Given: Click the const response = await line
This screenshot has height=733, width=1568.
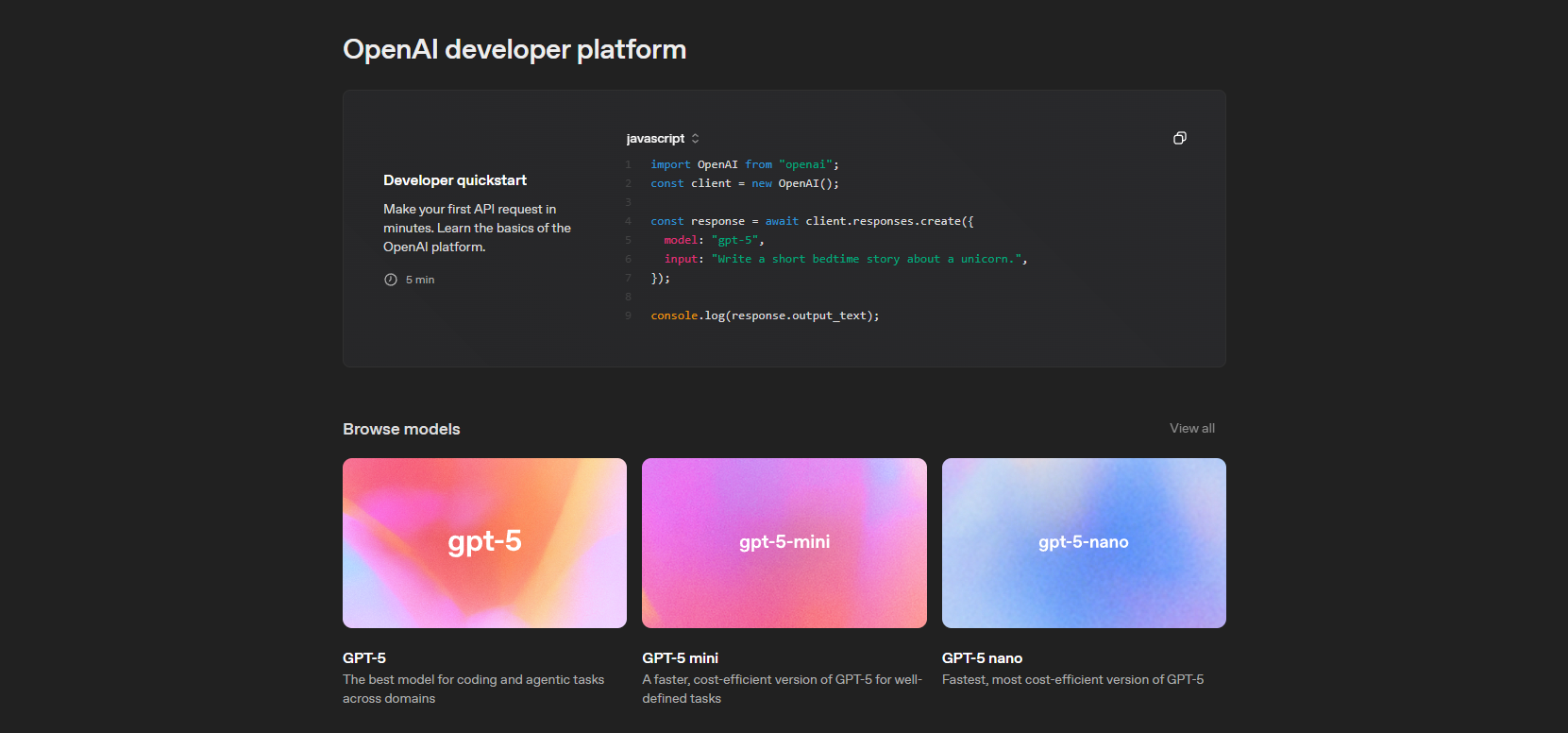Looking at the screenshot, I should 812,221.
